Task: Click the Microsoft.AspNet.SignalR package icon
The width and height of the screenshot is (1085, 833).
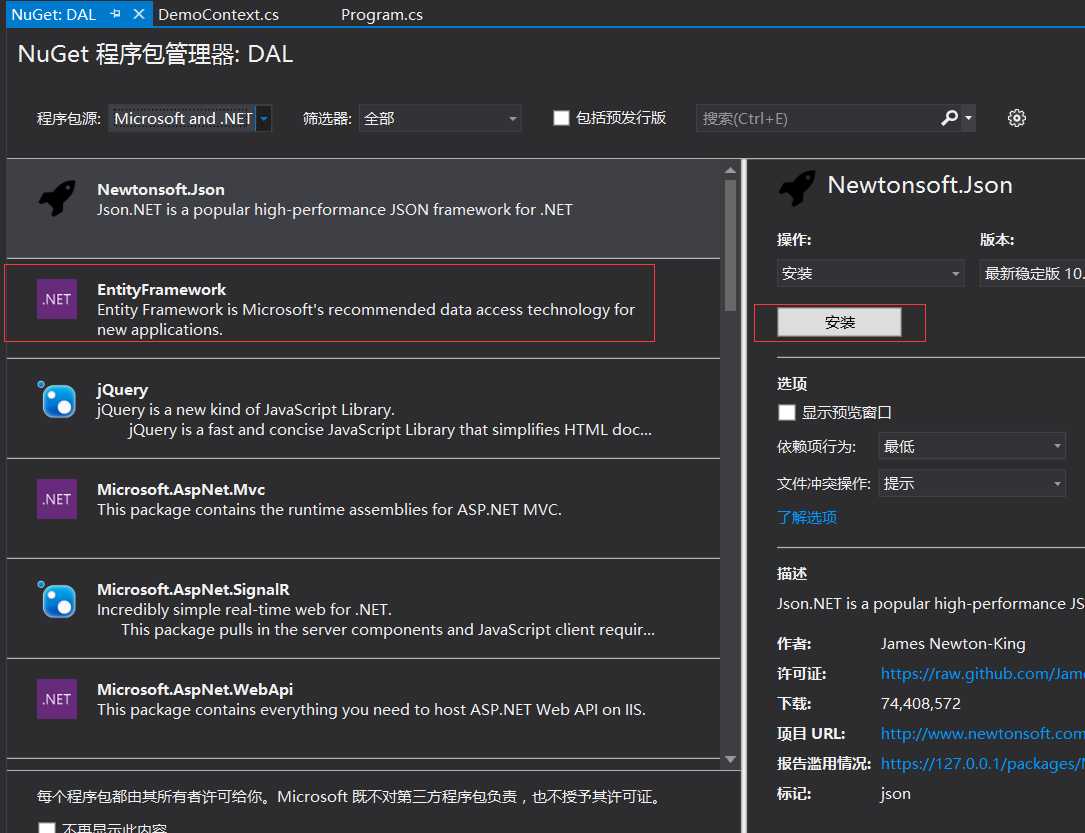Action: click(x=57, y=599)
